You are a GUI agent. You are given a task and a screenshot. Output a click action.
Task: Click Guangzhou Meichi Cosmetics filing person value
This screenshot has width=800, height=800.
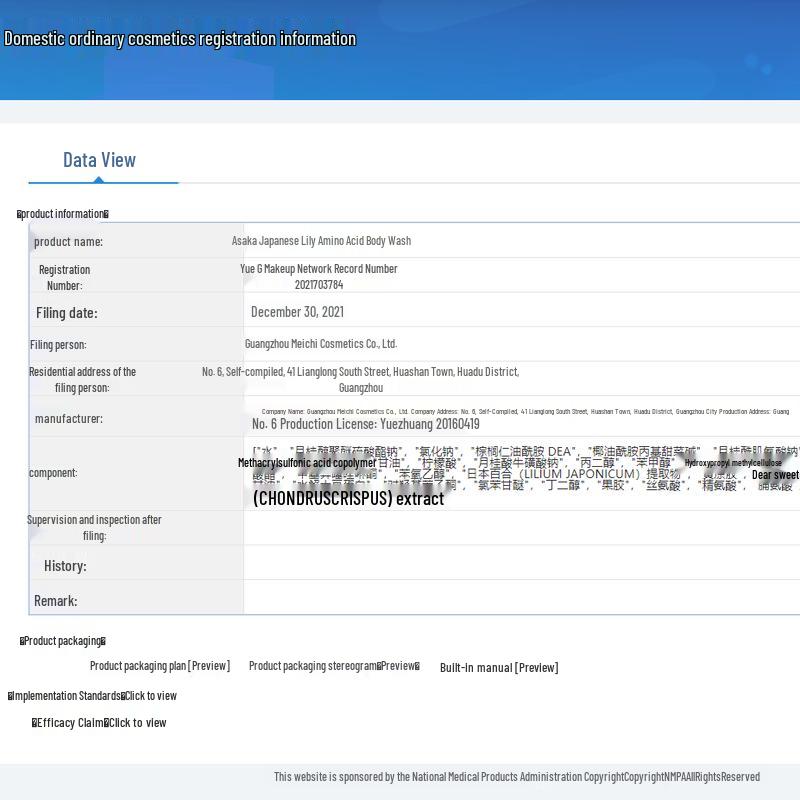click(x=321, y=344)
